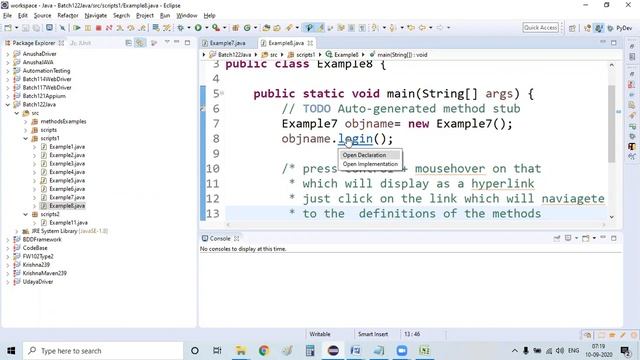640x360 pixels.
Task: Collapse the Batch122Java project
Action: point(8,104)
